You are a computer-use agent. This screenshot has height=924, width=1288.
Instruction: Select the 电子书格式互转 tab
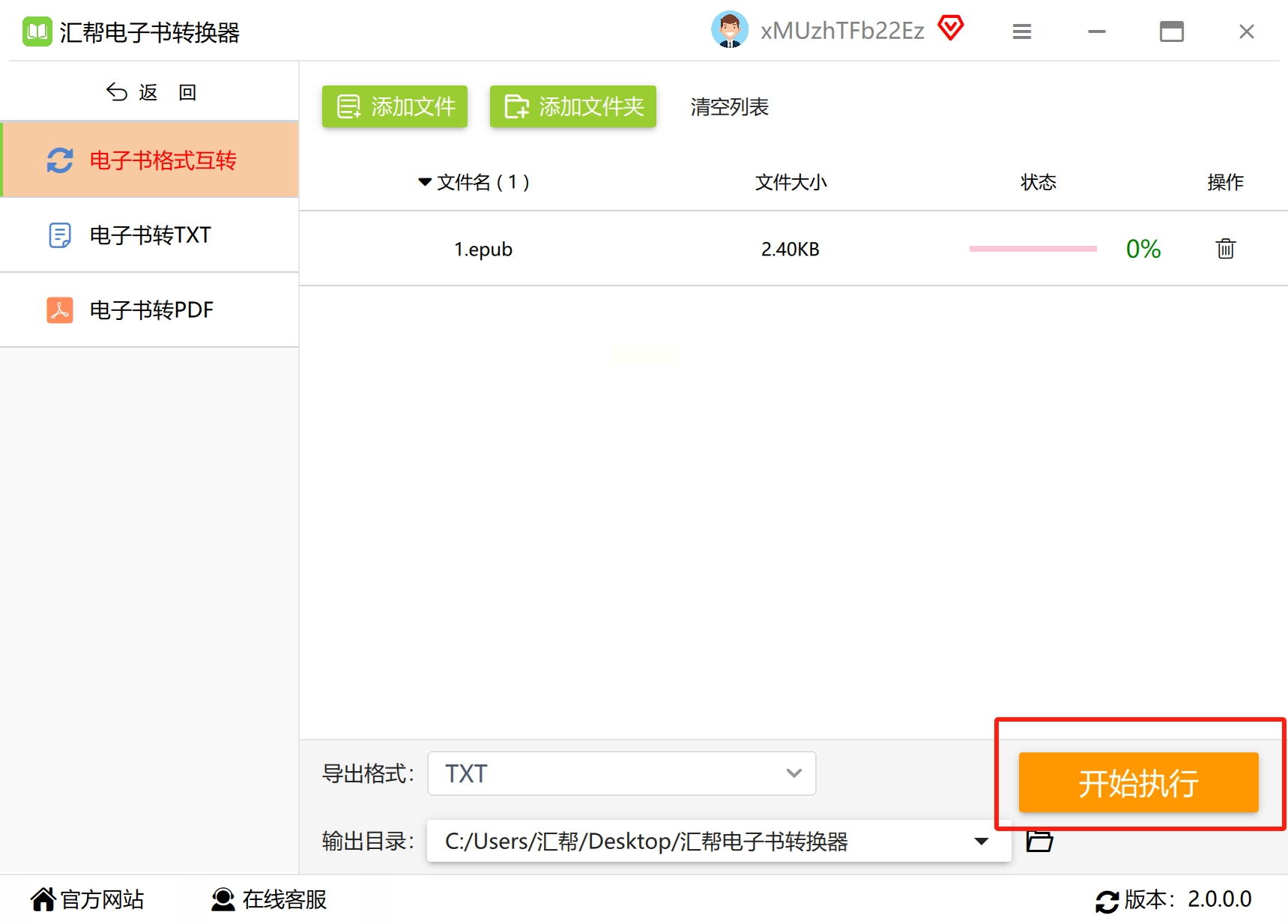tap(150, 160)
